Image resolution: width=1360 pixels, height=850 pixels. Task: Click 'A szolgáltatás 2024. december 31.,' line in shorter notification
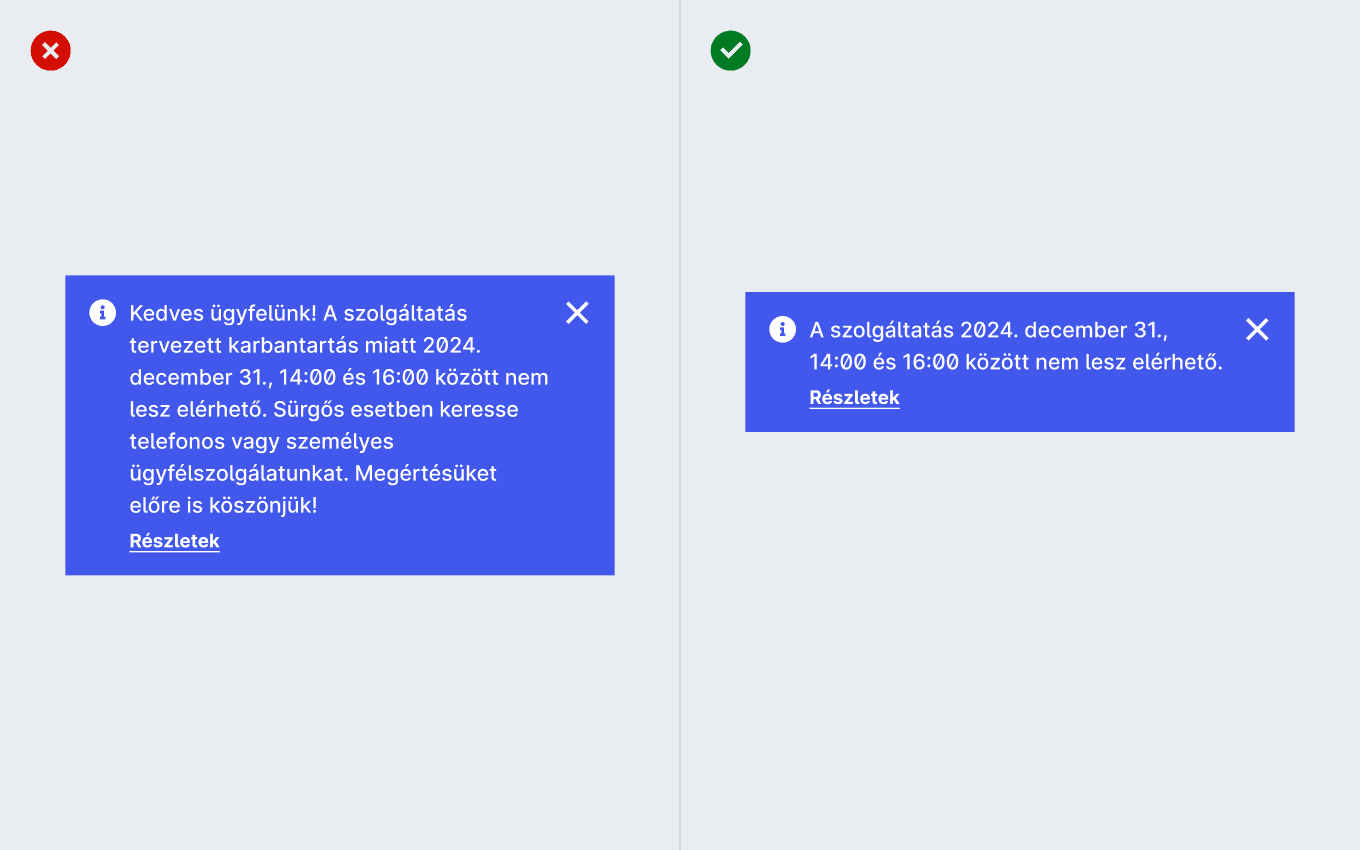tap(988, 330)
